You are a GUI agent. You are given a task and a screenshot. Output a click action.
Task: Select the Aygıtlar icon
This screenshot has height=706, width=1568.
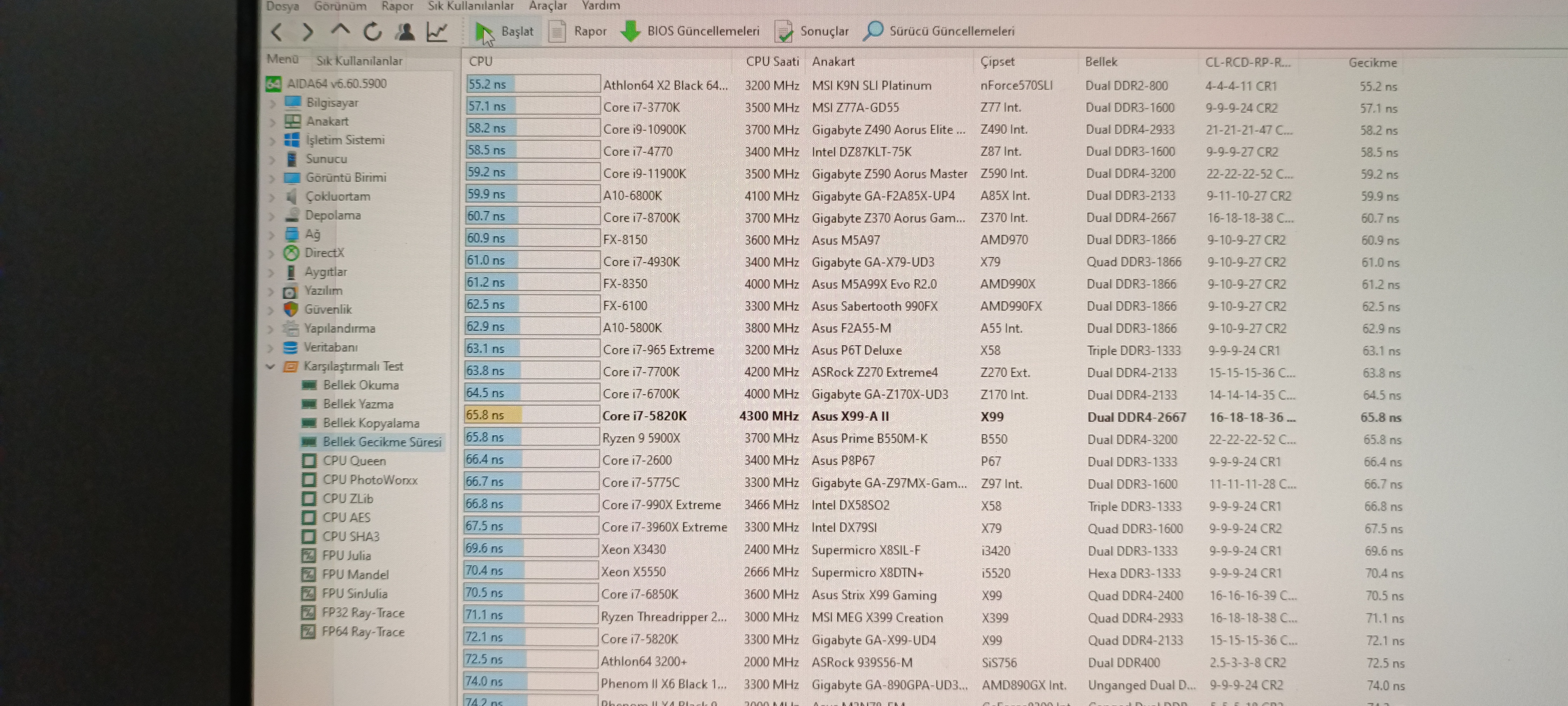click(292, 272)
